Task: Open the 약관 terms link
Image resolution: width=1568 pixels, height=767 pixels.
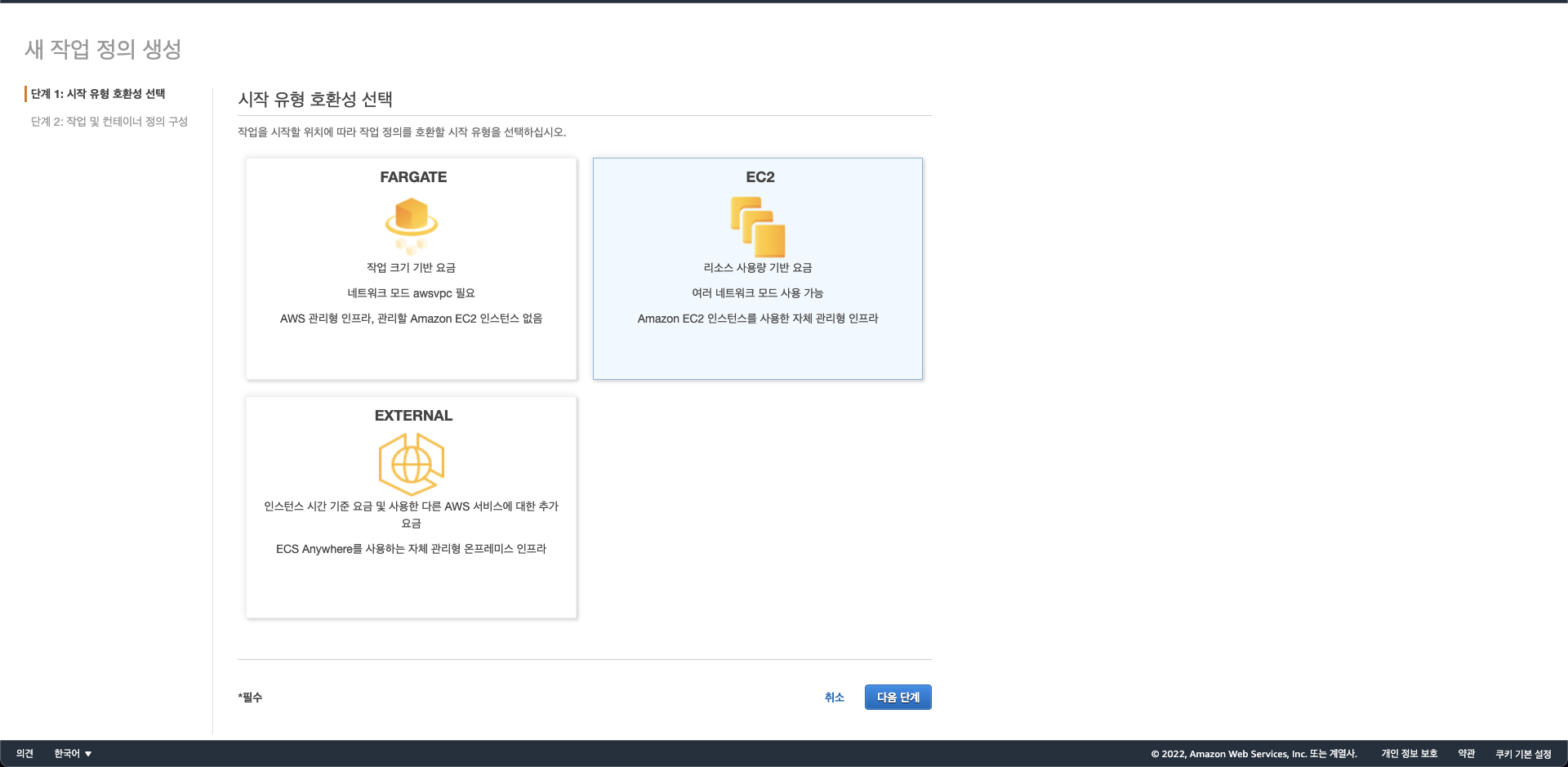Action: pos(1467,754)
